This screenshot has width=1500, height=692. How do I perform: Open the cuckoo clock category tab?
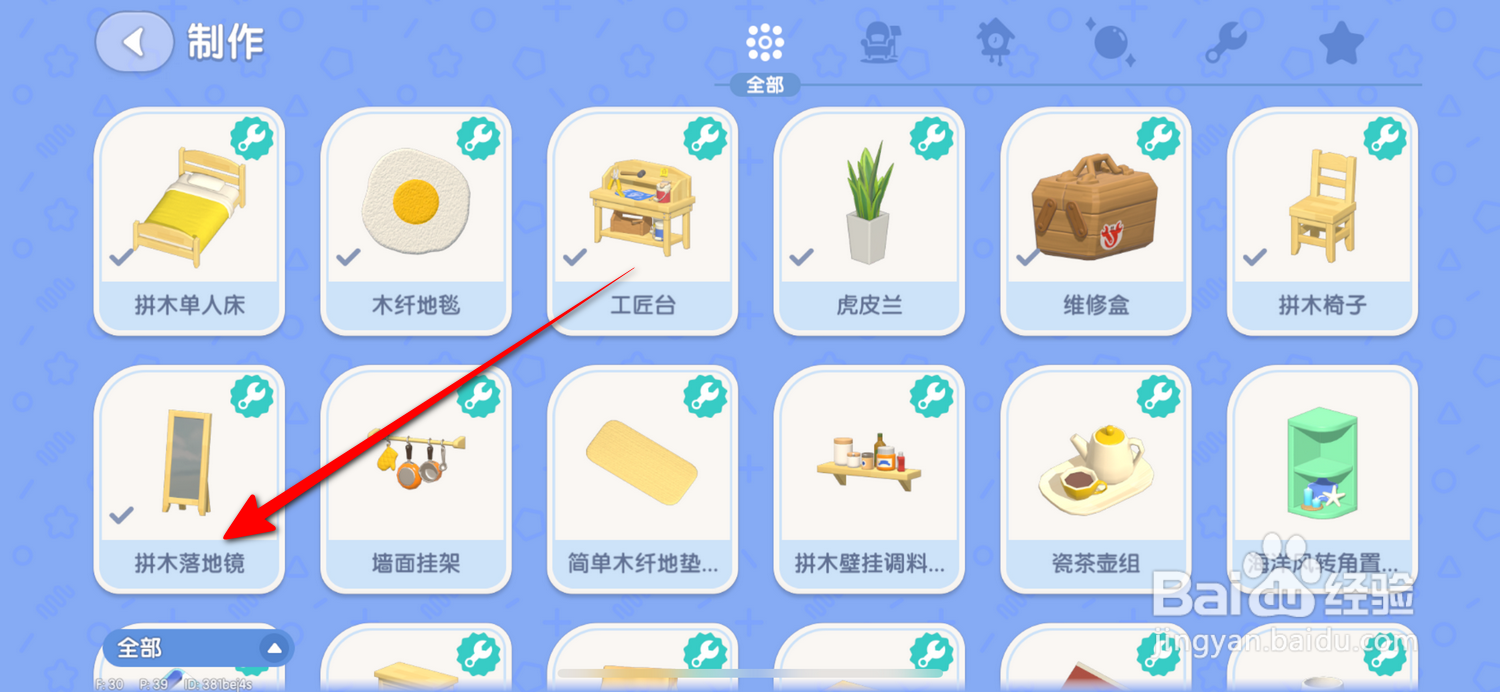click(996, 43)
